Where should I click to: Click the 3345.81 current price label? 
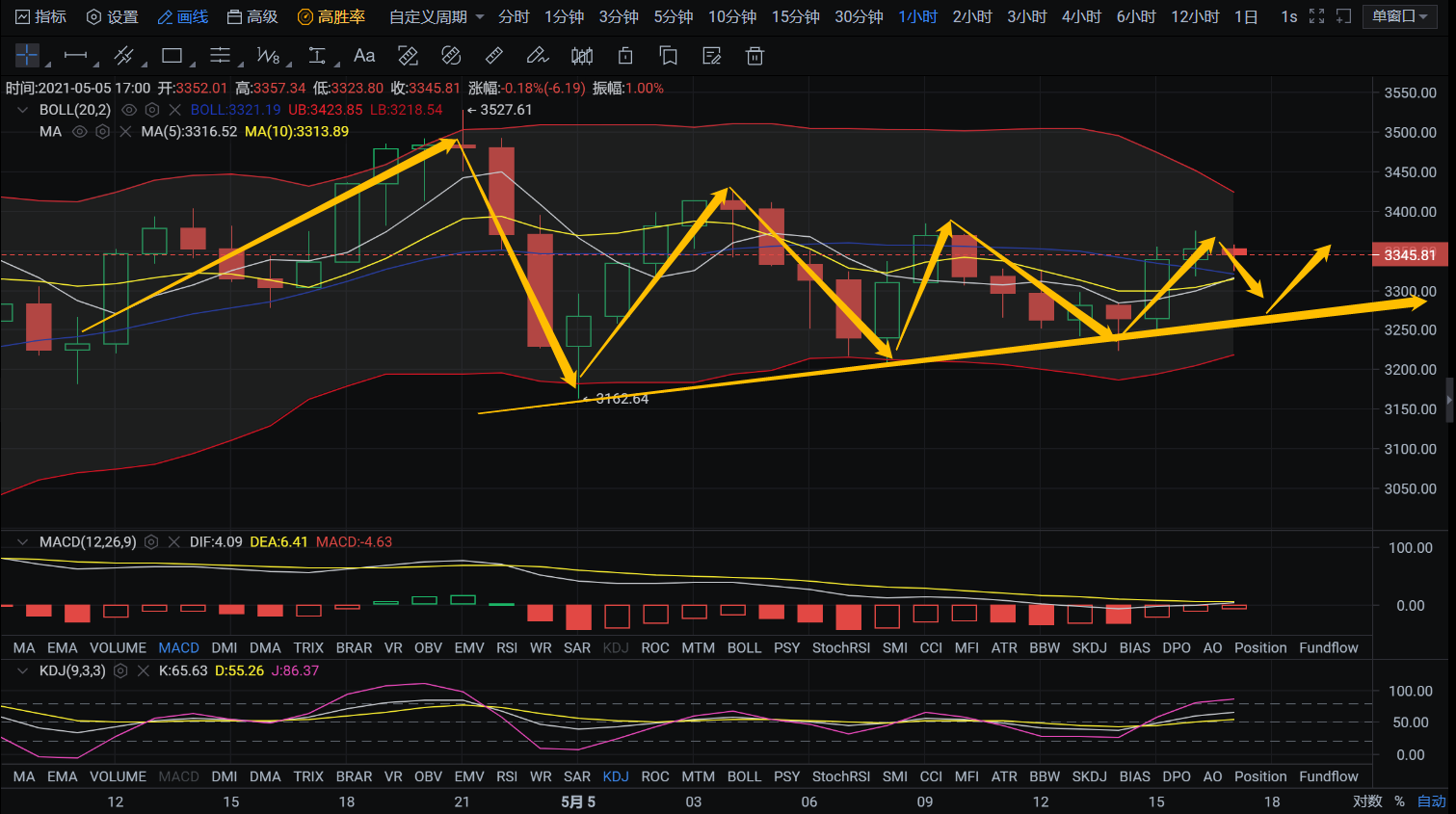click(x=1410, y=255)
